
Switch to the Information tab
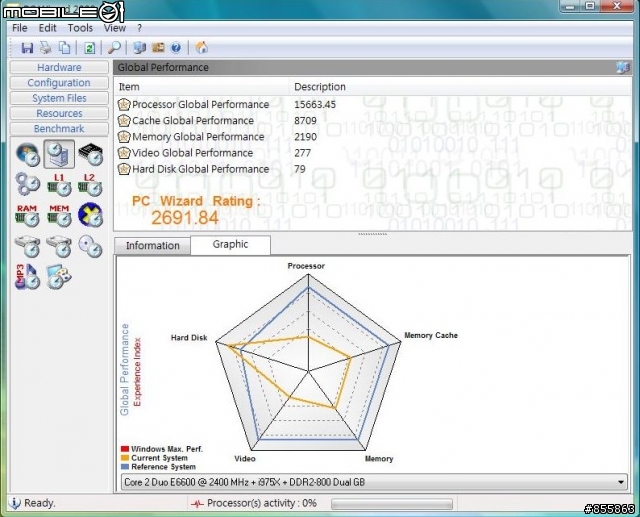pos(153,246)
